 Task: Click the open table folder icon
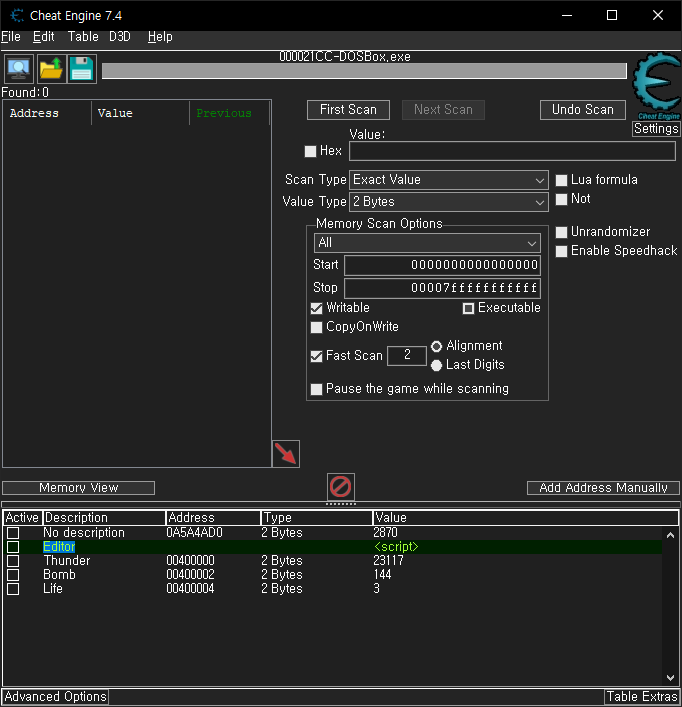tap(51, 69)
